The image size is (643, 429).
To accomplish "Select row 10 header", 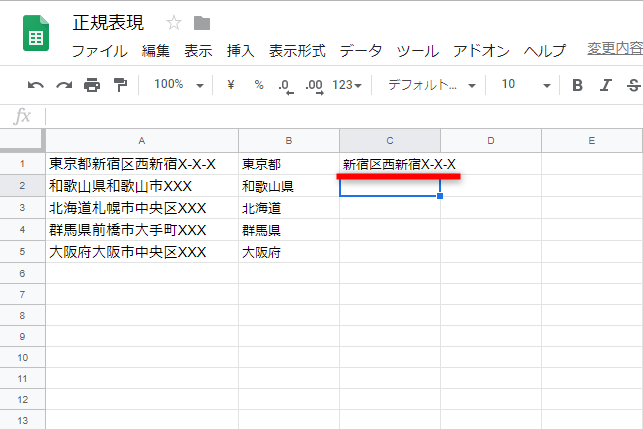I will click(x=23, y=357).
